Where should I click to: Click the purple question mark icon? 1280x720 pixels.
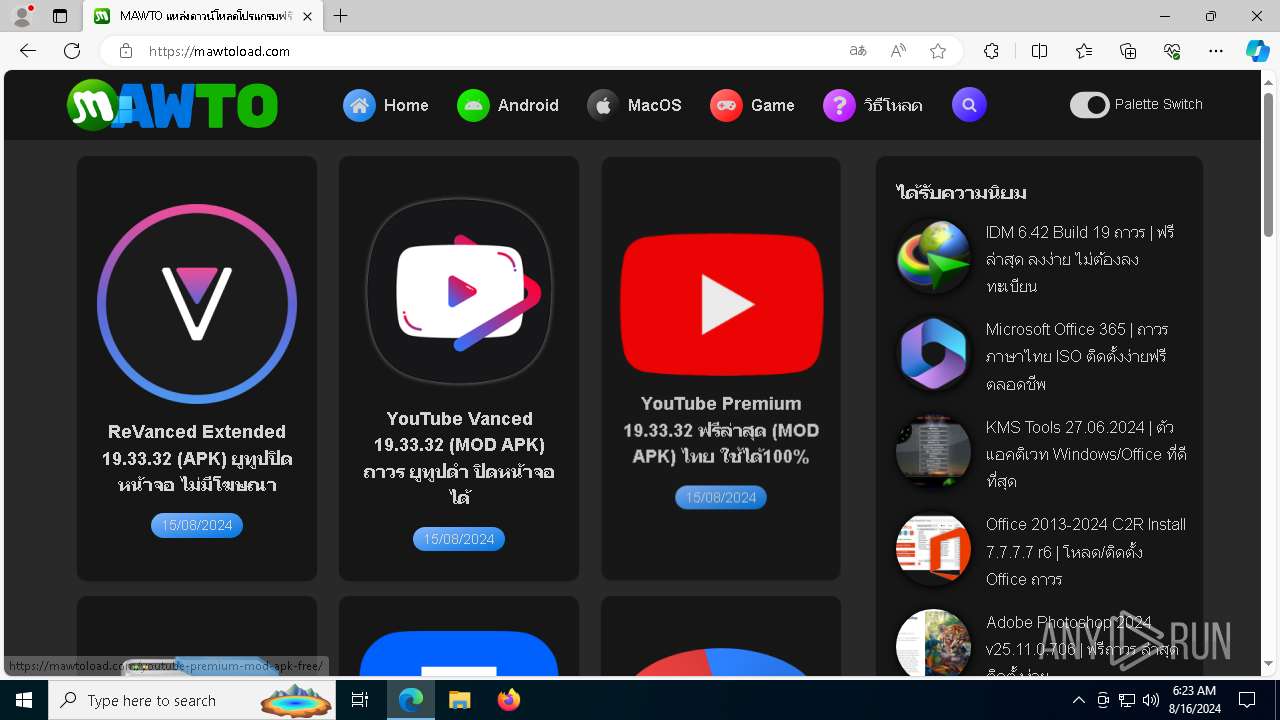coord(839,105)
